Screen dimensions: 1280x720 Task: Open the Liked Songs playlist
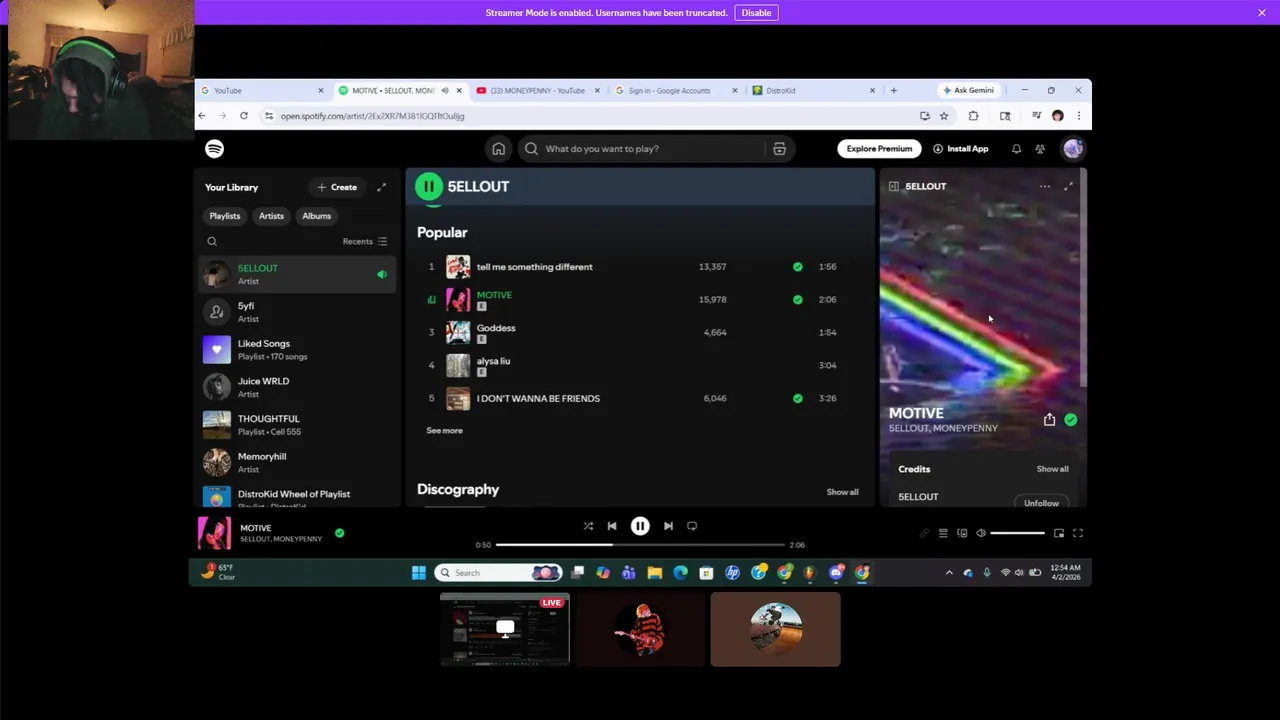point(298,349)
